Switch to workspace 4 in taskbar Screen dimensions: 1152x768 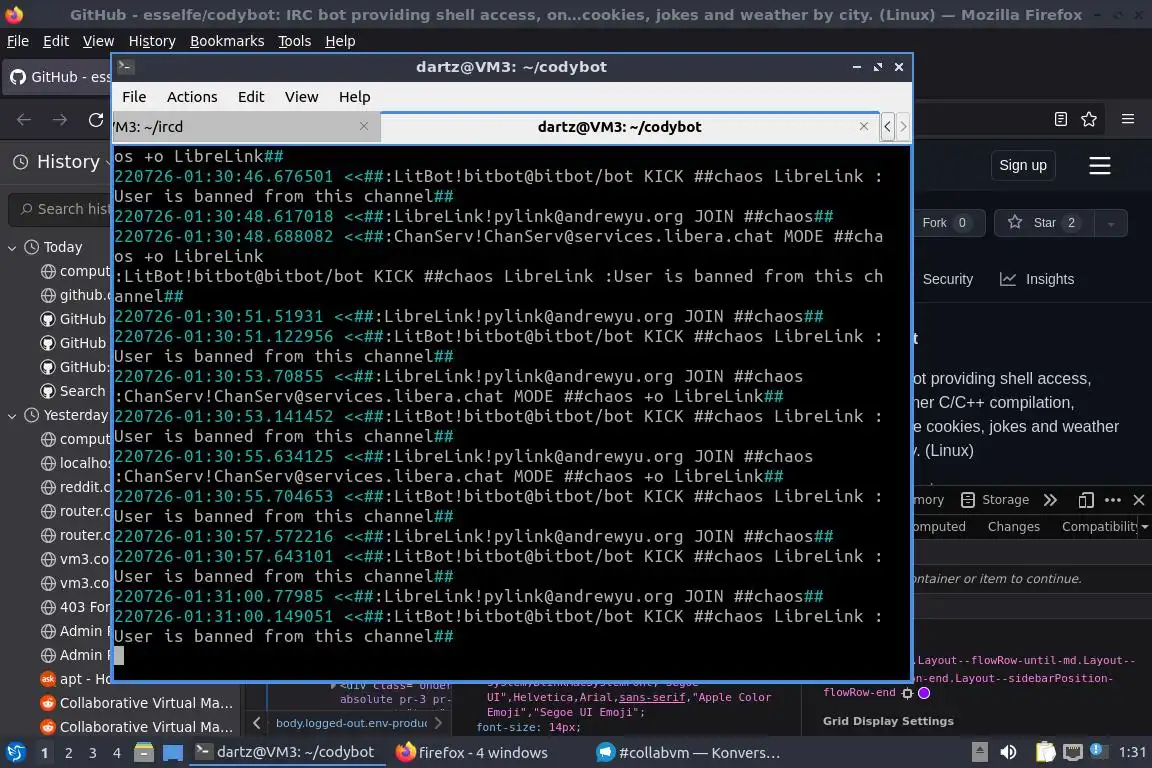coord(116,753)
